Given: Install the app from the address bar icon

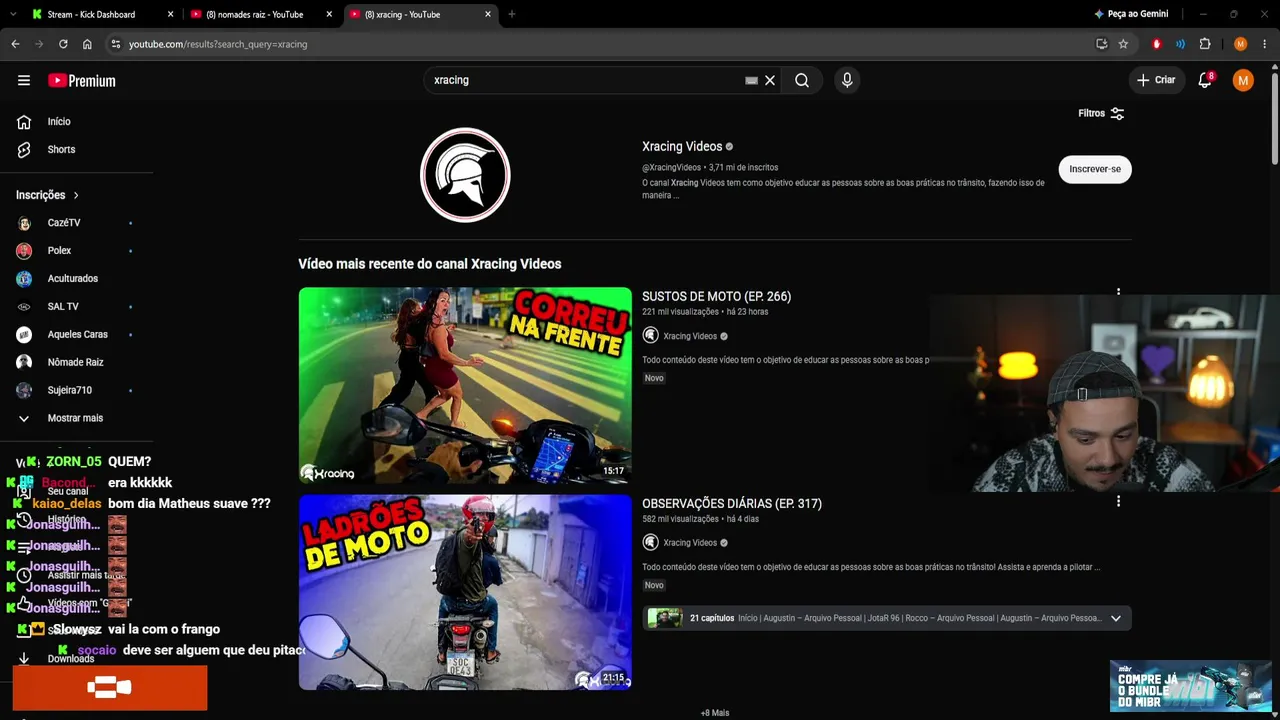Looking at the screenshot, I should (x=1101, y=44).
